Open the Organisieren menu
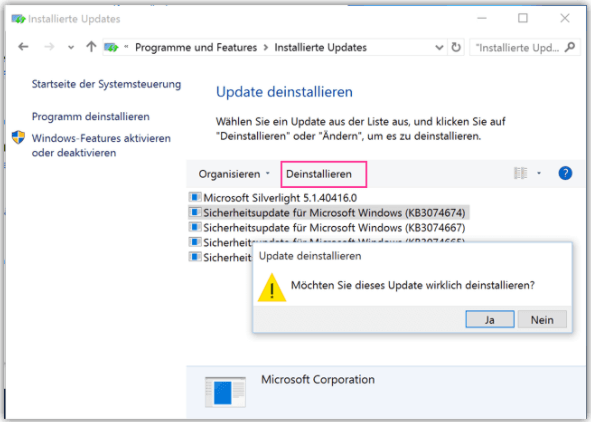 (234, 174)
